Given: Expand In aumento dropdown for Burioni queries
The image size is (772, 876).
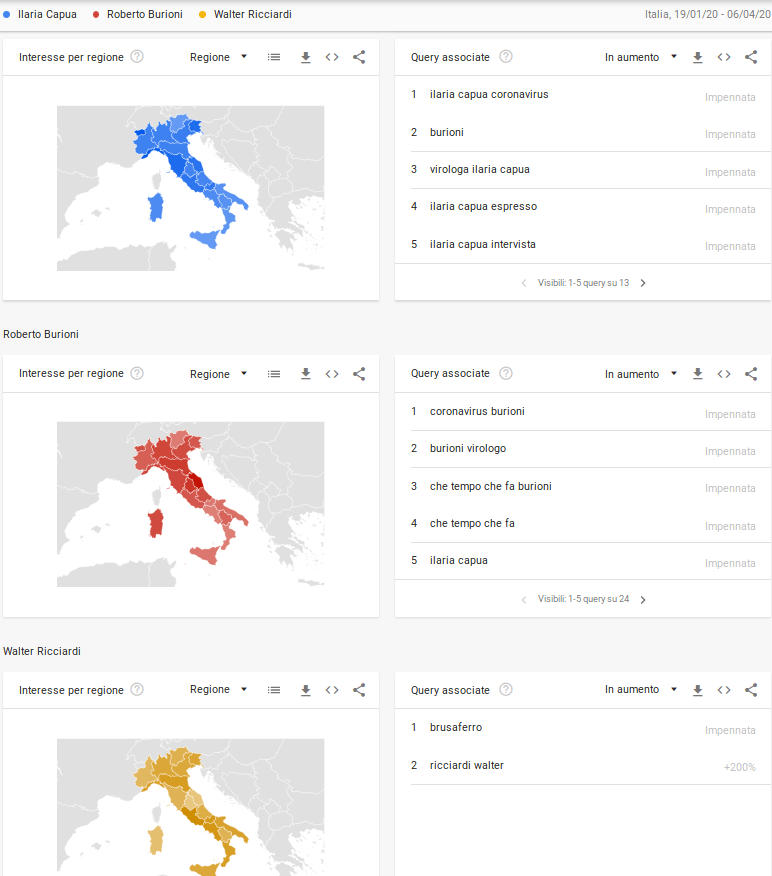Looking at the screenshot, I should (641, 374).
